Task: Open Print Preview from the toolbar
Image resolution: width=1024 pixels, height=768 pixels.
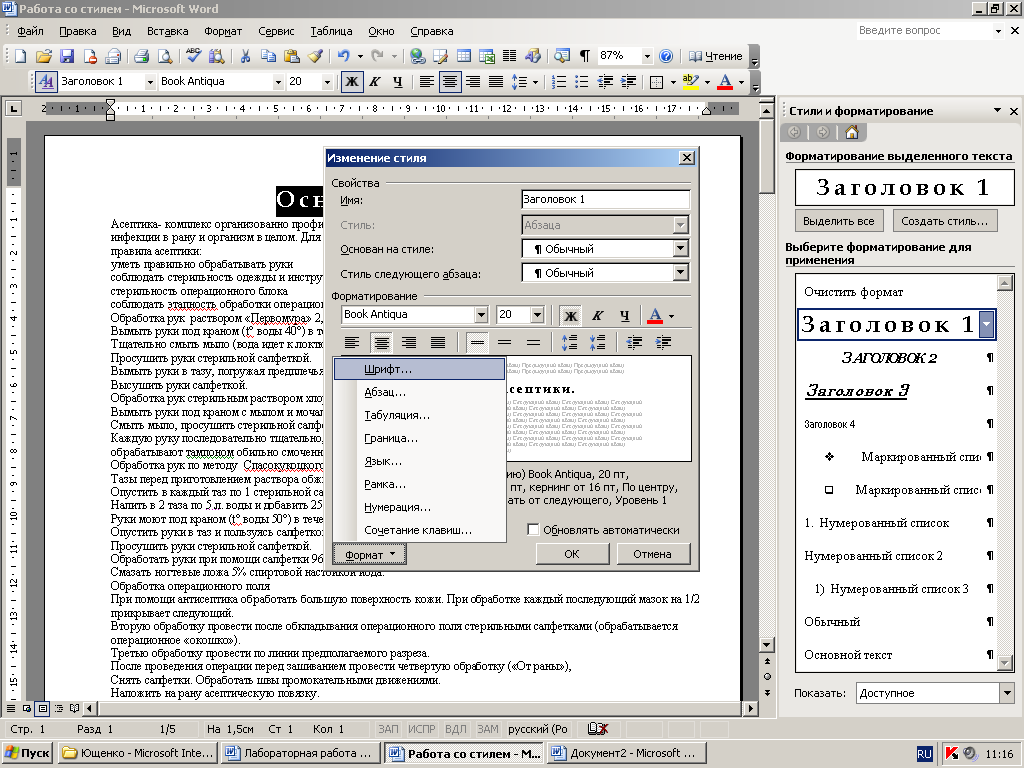Action: pyautogui.click(x=165, y=56)
